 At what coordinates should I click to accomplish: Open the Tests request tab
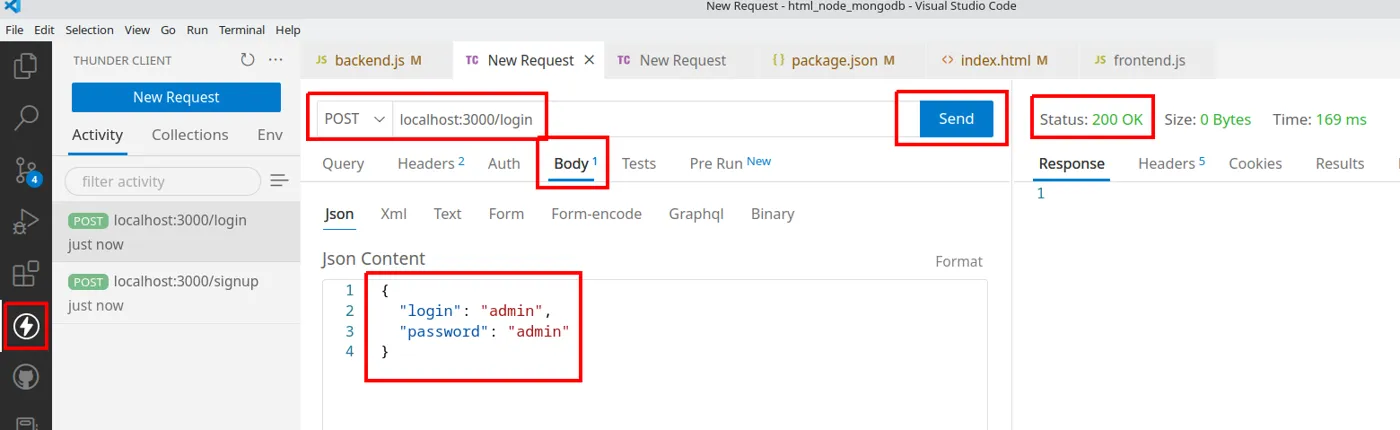639,163
